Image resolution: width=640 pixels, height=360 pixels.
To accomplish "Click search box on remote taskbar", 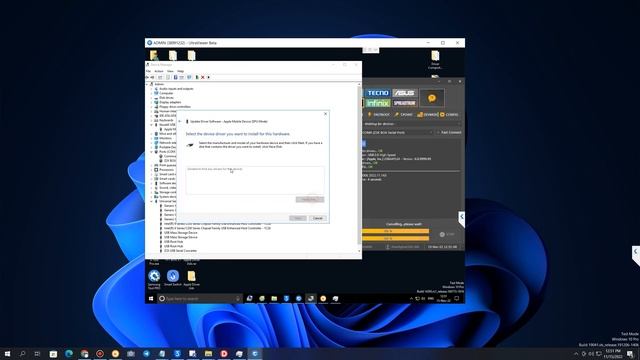I will click(200, 299).
